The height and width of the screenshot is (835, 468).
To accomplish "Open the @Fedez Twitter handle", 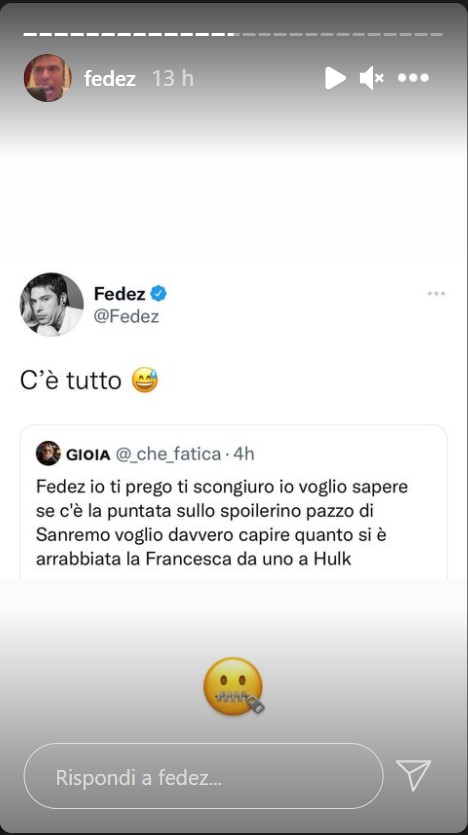I will (x=127, y=316).
